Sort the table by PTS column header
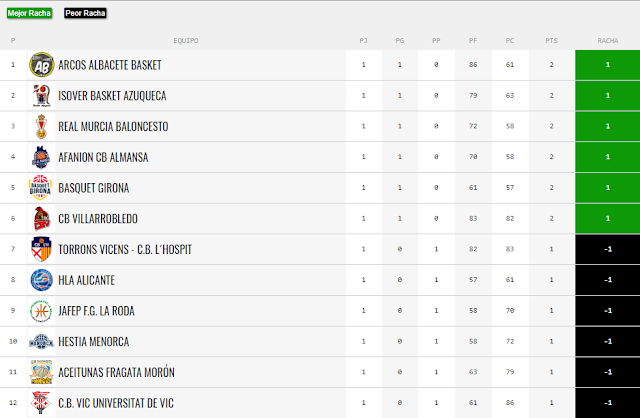 (x=551, y=40)
